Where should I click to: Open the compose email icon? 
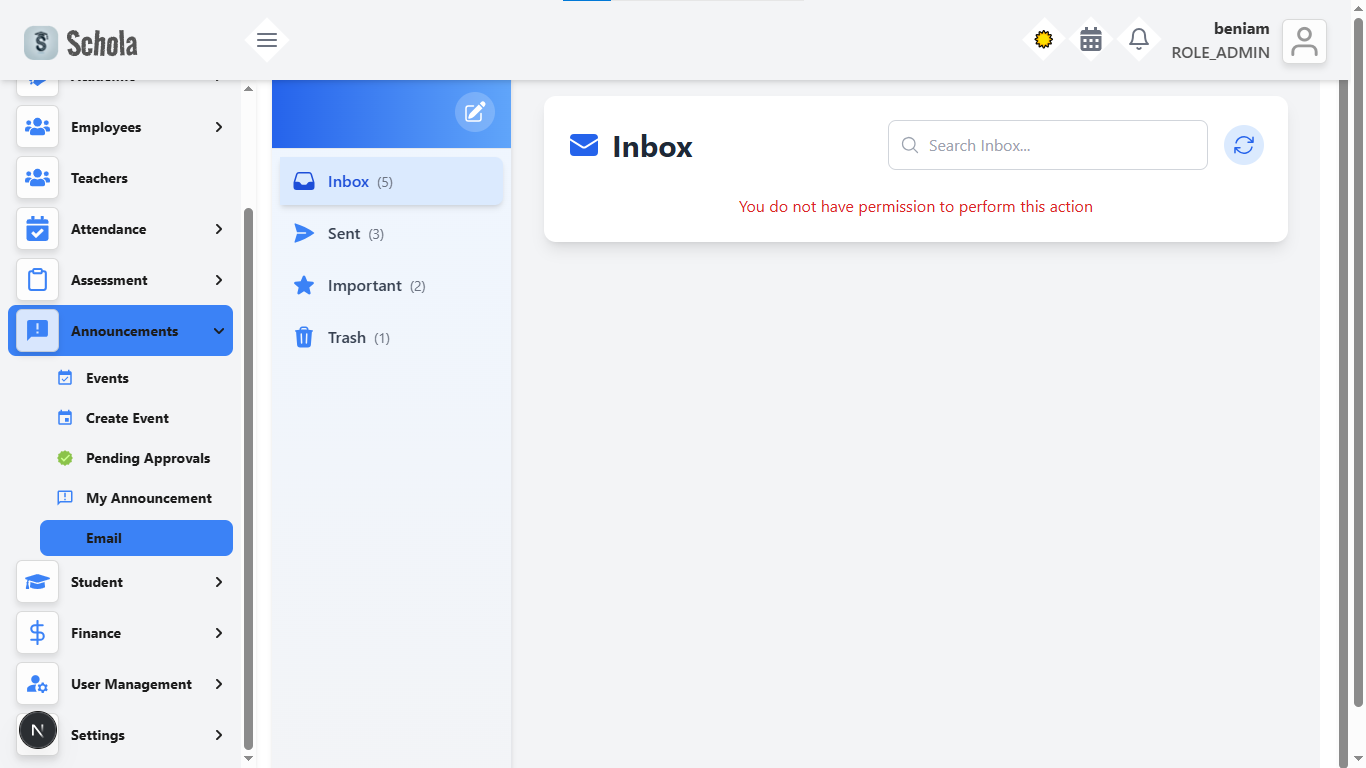point(475,112)
